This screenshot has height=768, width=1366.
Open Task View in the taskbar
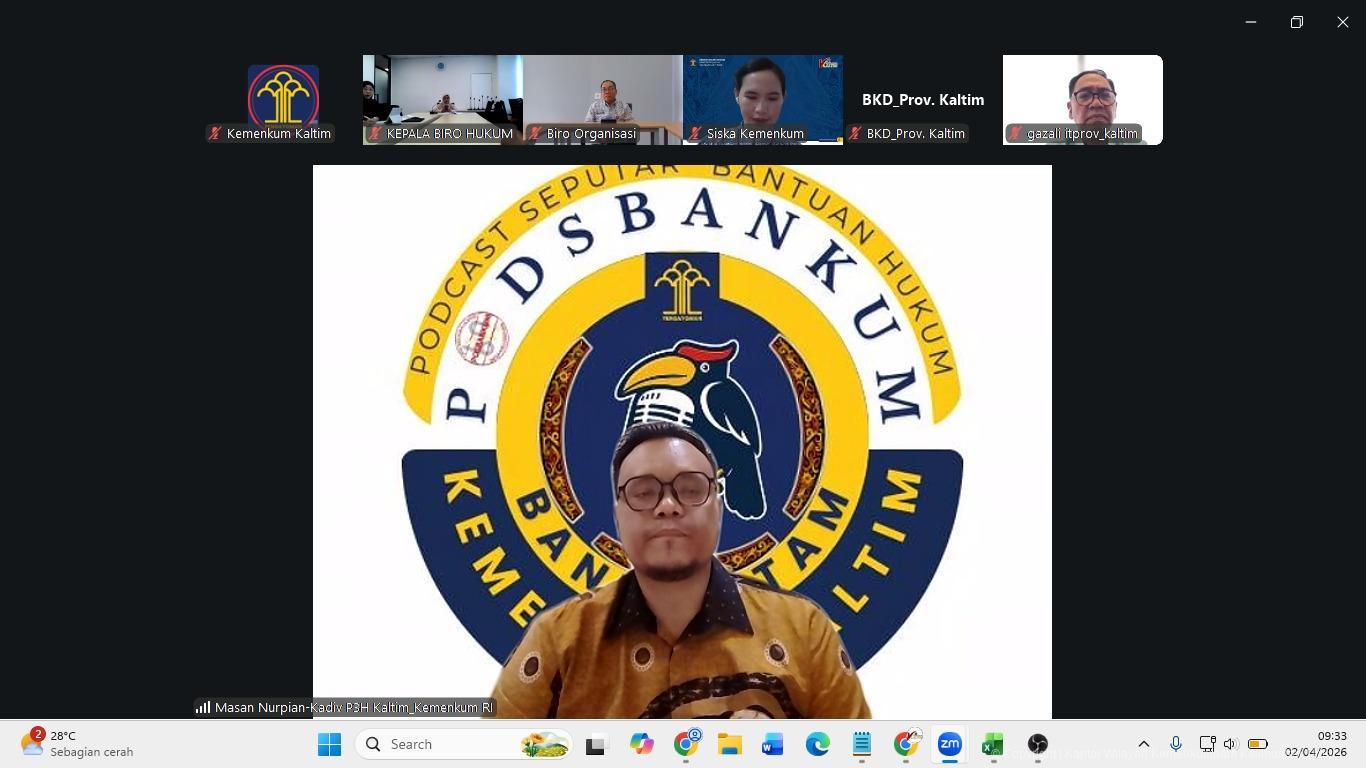click(x=596, y=744)
